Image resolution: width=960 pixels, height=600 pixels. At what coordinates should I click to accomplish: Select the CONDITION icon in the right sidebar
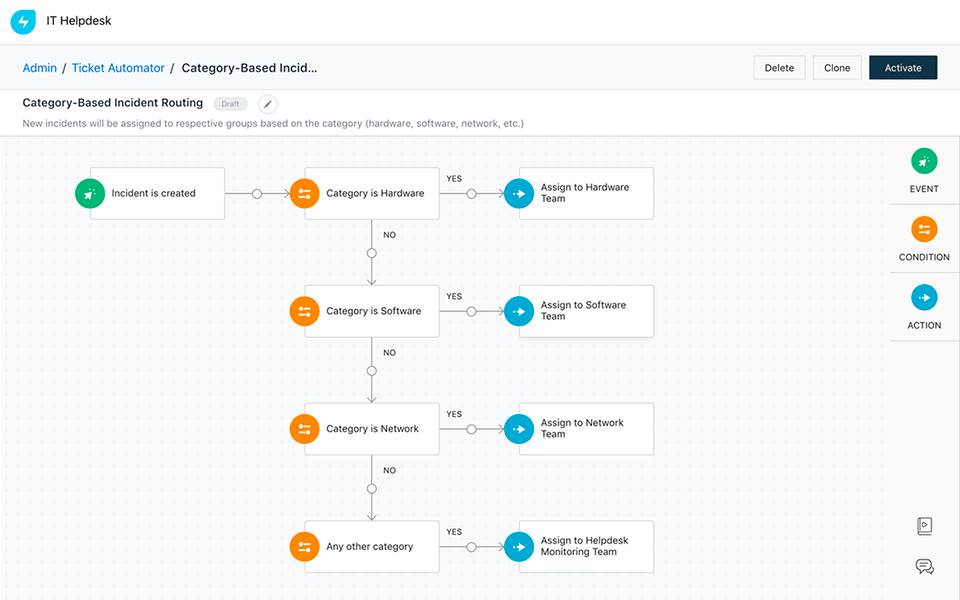tap(923, 229)
